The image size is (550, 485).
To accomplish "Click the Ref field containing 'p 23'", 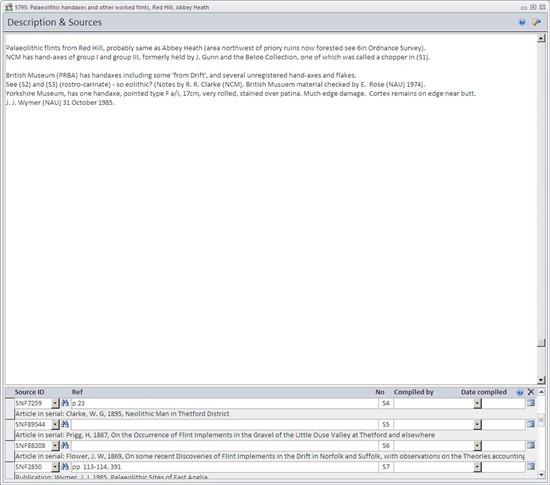I will [224, 403].
